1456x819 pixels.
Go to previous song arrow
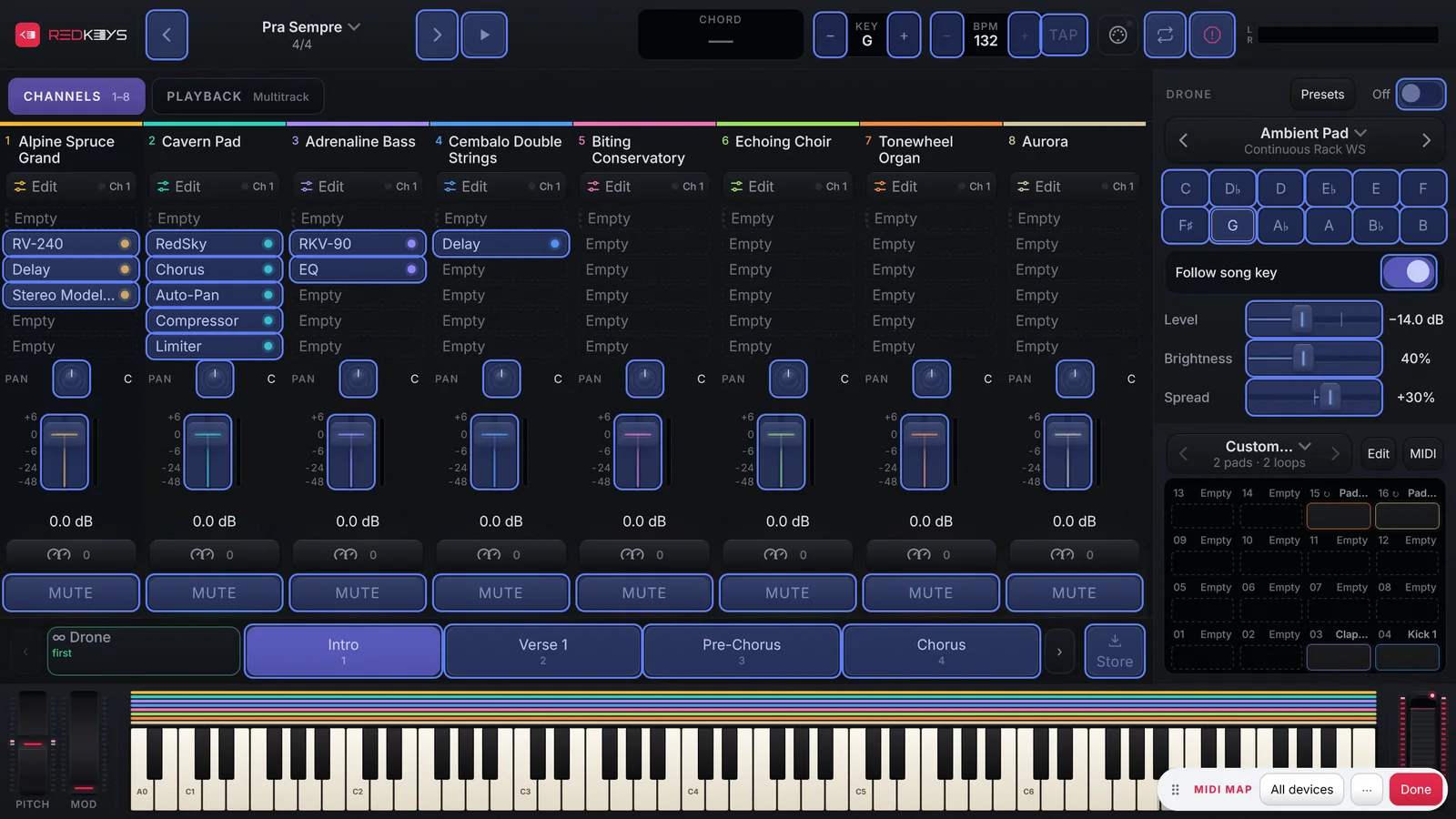point(167,35)
